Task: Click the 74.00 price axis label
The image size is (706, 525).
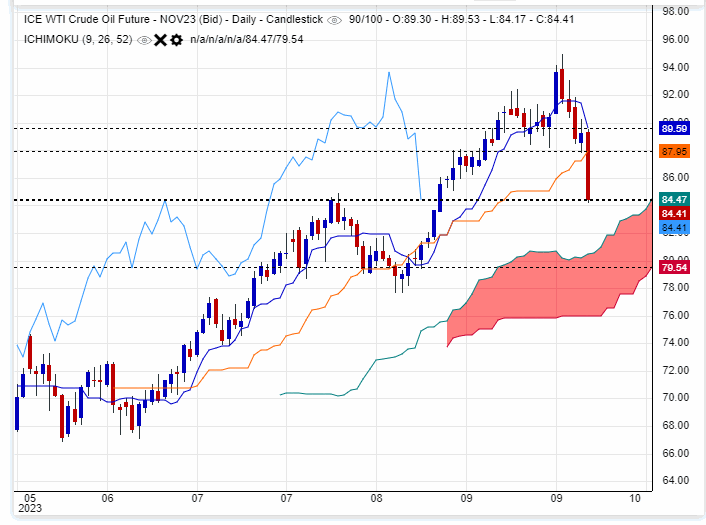Action: 676,342
